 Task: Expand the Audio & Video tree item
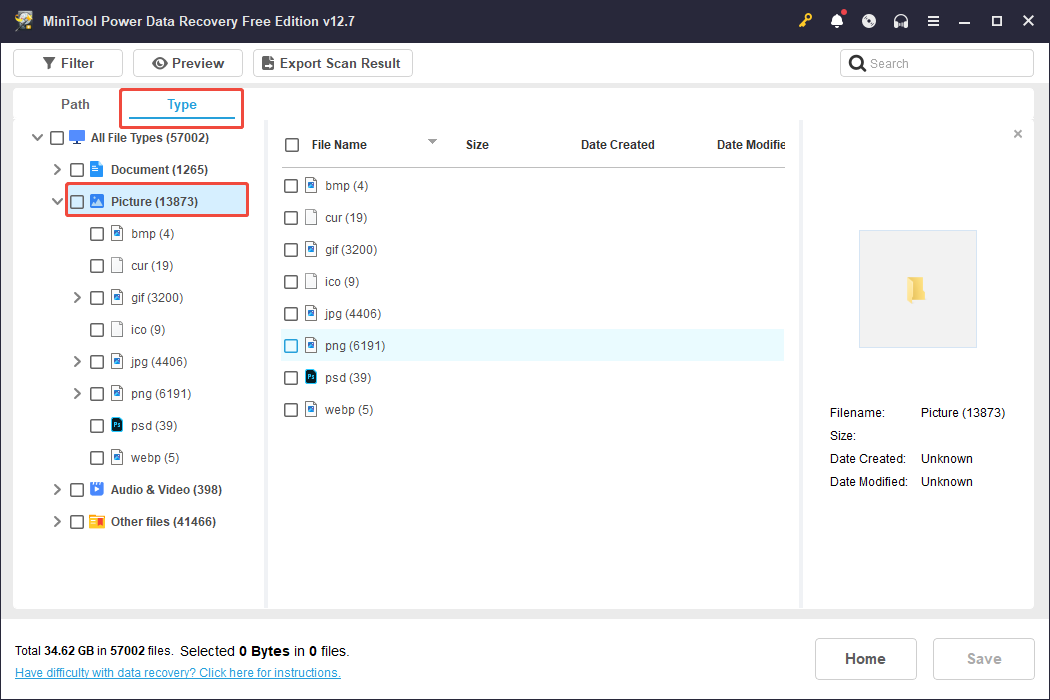pos(57,489)
